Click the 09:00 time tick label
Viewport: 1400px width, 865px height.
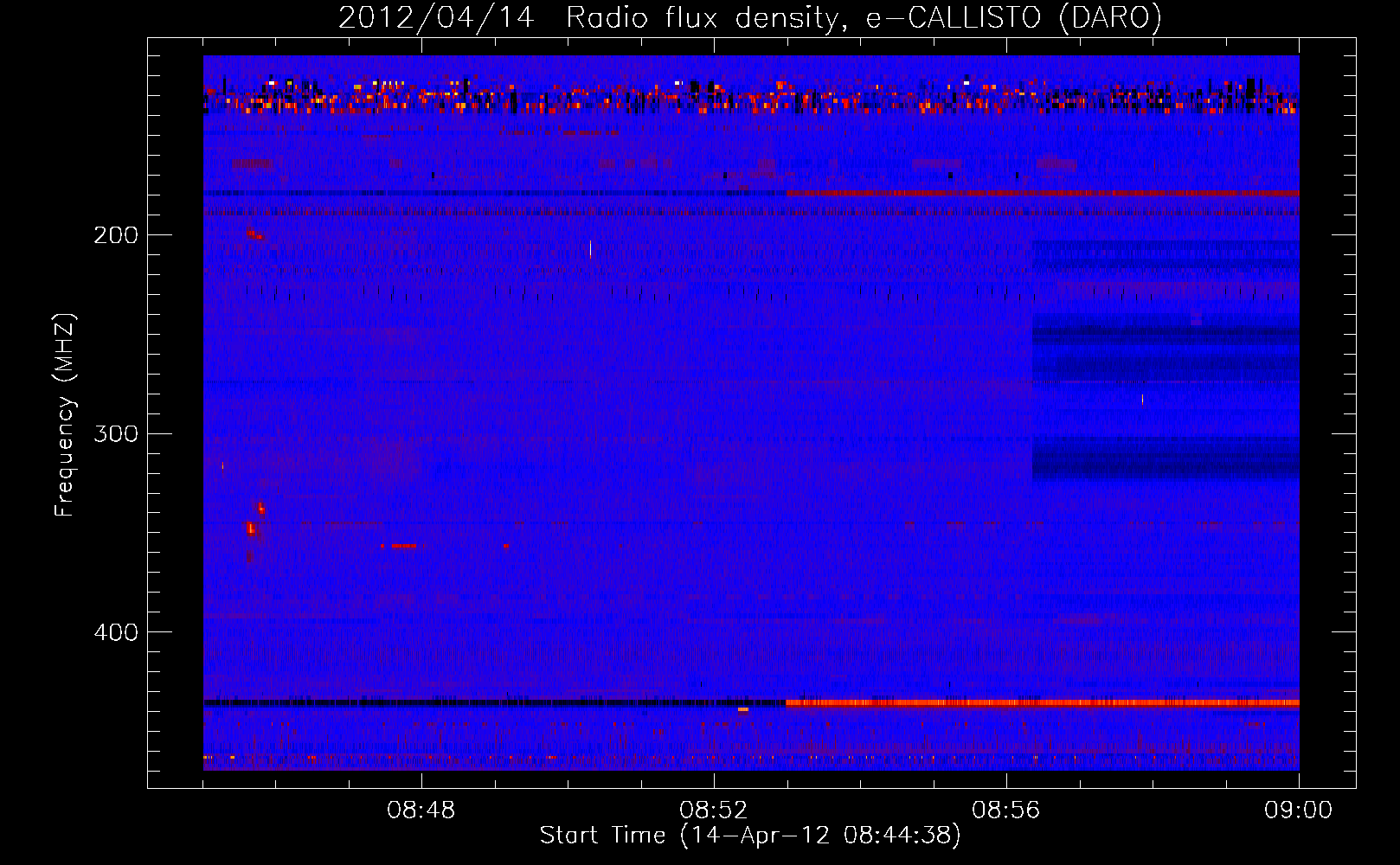point(1299,811)
